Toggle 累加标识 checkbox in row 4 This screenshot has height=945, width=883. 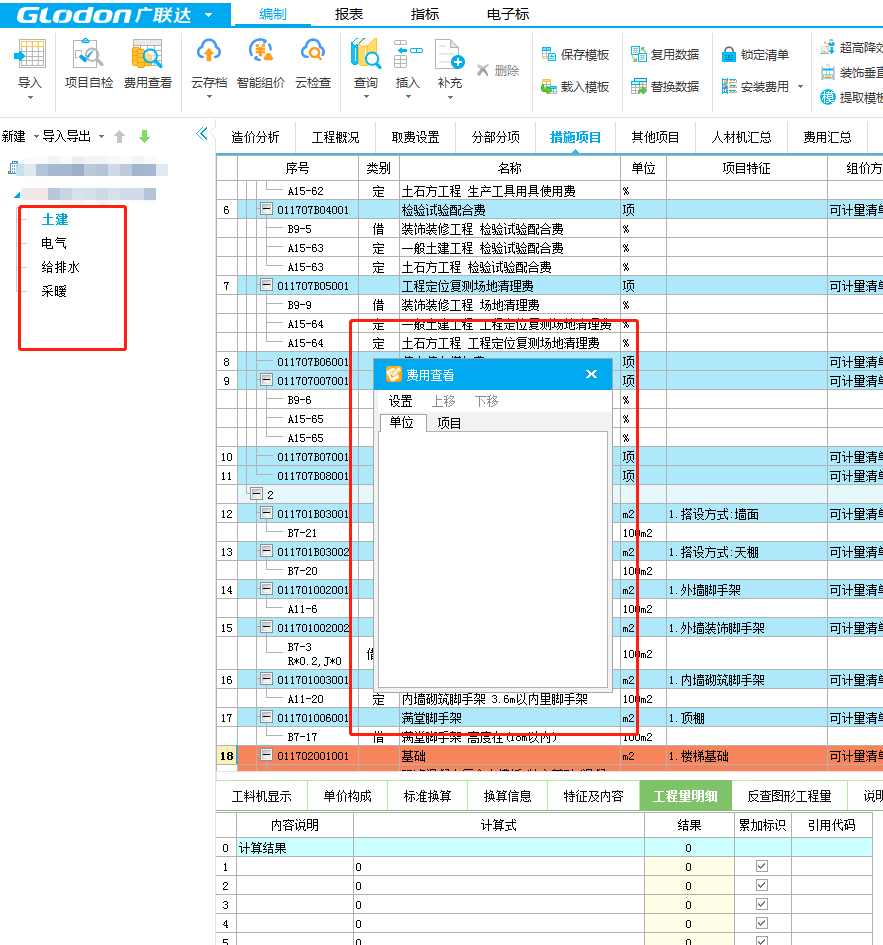pos(762,923)
